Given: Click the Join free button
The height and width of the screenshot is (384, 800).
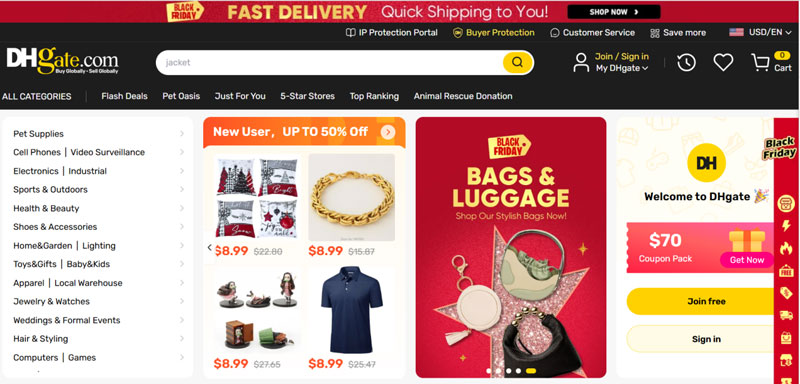Looking at the screenshot, I should coord(706,301).
